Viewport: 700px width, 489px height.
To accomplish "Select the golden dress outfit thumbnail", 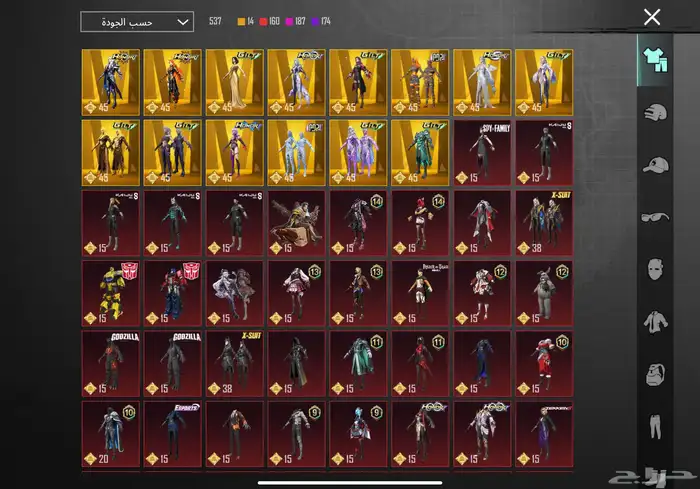I will pyautogui.click(x=234, y=83).
